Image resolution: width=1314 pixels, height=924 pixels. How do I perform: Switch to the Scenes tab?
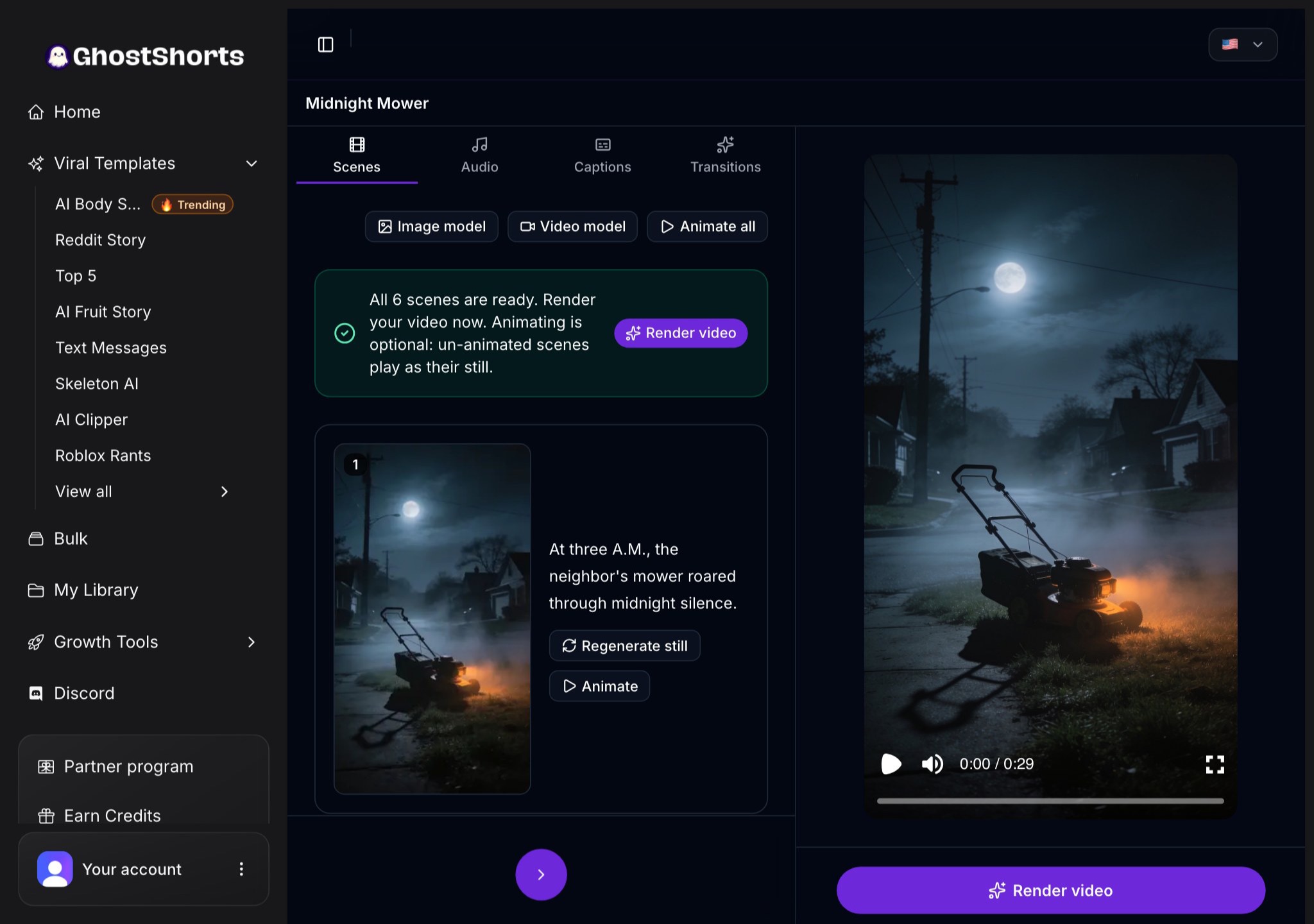357,156
